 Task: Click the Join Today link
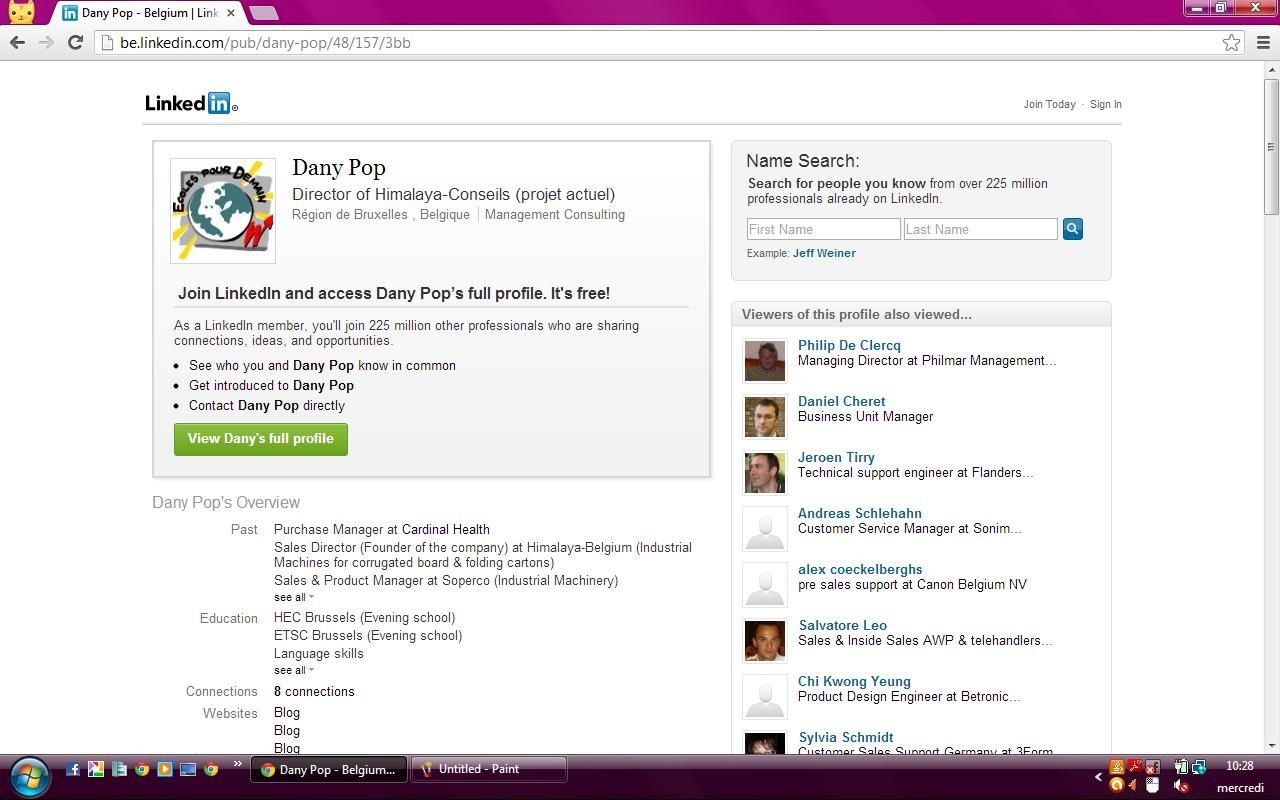(1049, 104)
